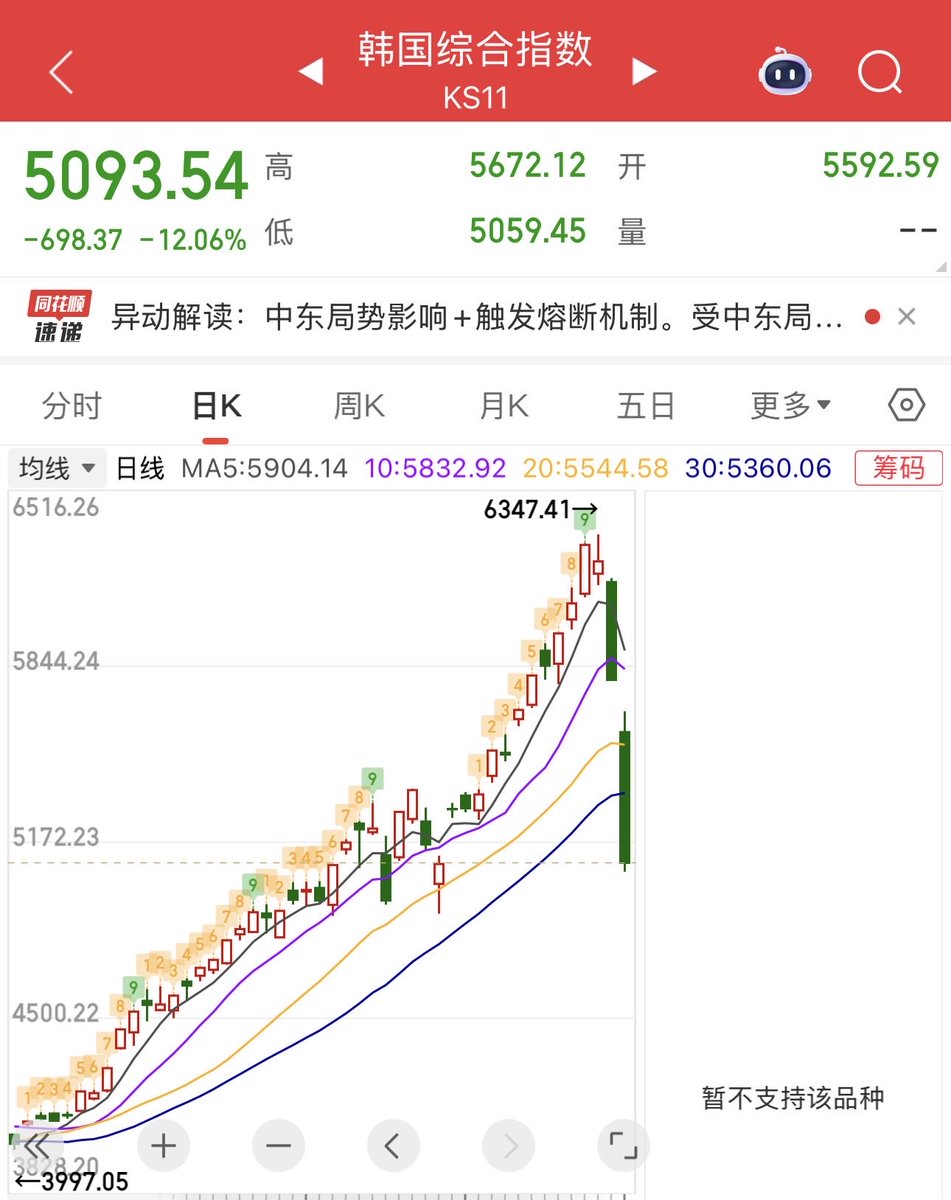Dismiss the 异动解读 news banner
This screenshot has height=1200, width=951.
(x=906, y=317)
